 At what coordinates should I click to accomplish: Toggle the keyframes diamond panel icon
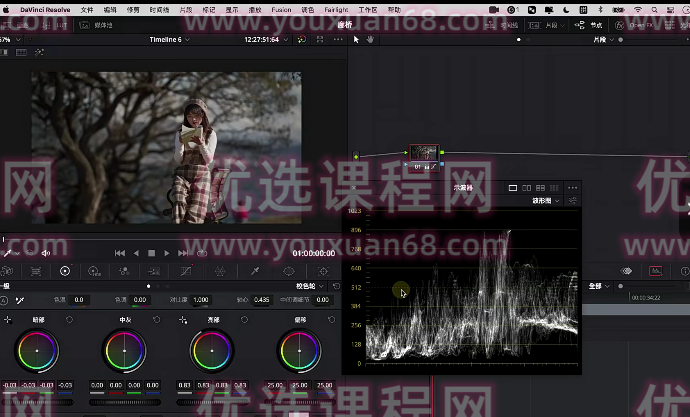click(x=627, y=271)
